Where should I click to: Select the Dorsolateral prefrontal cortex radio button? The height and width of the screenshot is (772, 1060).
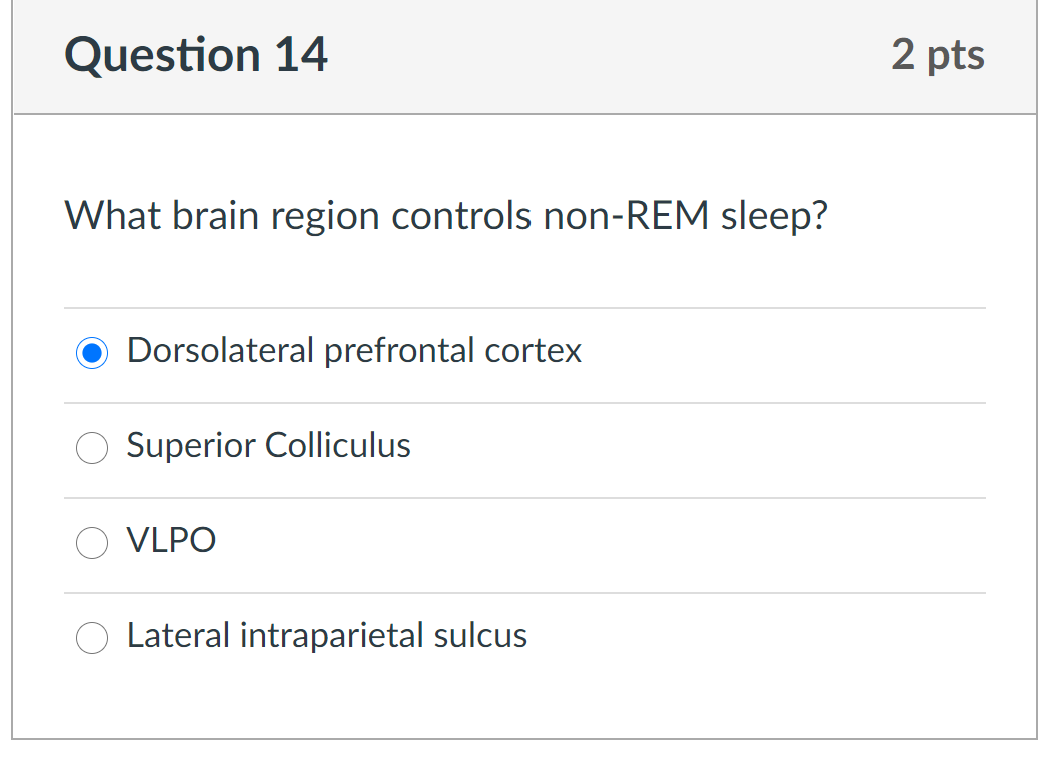point(92,353)
